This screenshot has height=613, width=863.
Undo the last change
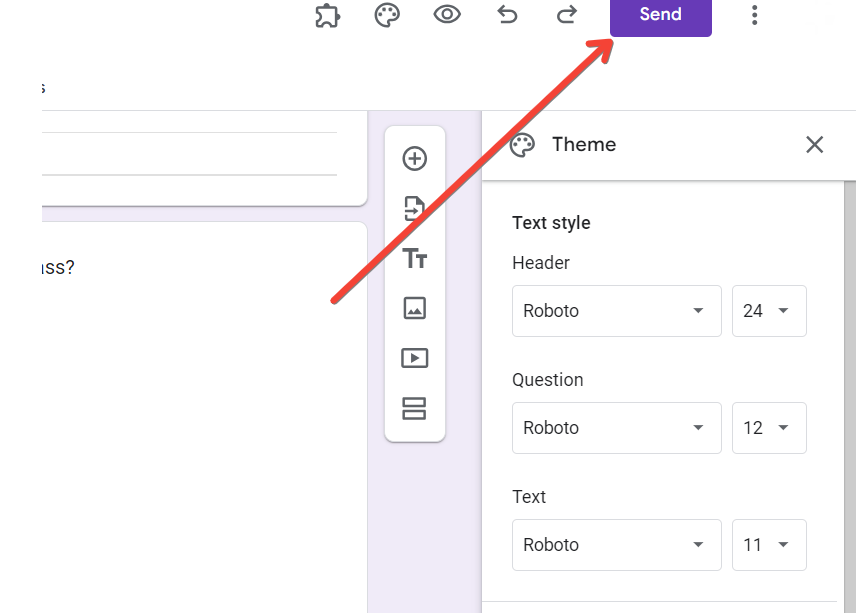click(507, 15)
